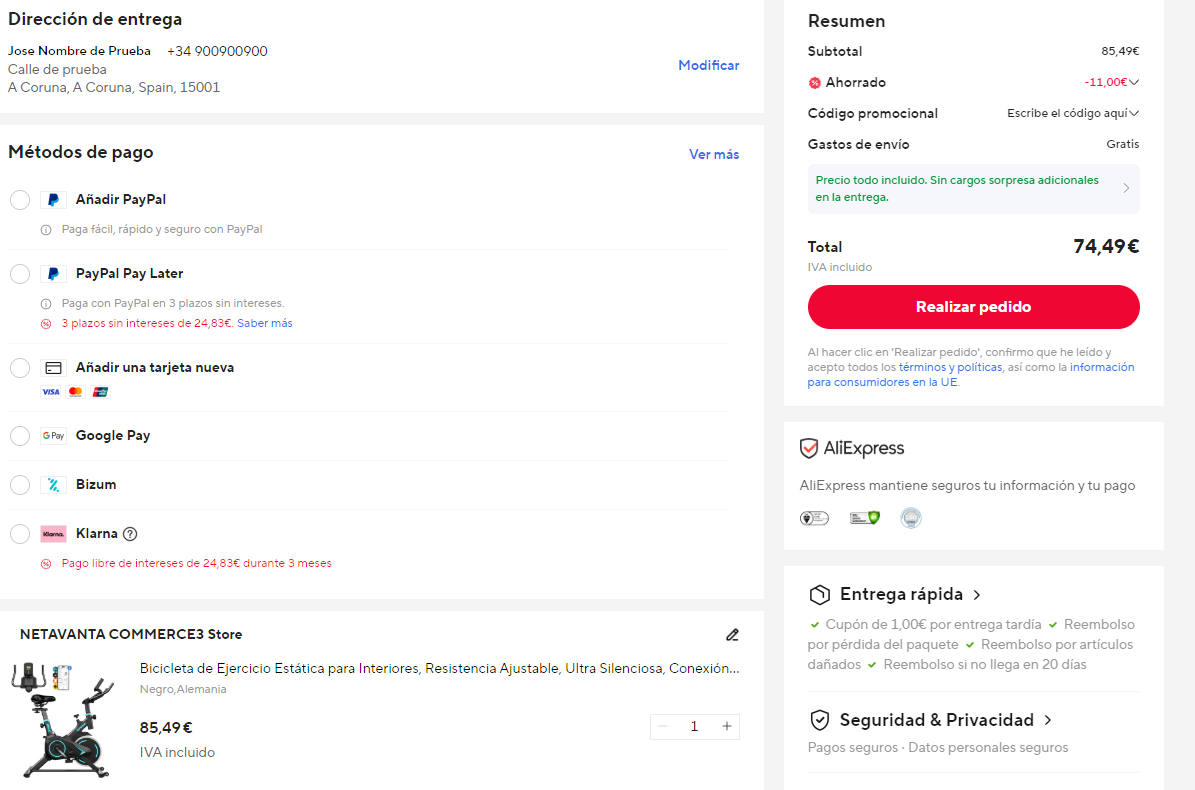Click the round blue seal badge
The height and width of the screenshot is (790, 1195).
911,518
